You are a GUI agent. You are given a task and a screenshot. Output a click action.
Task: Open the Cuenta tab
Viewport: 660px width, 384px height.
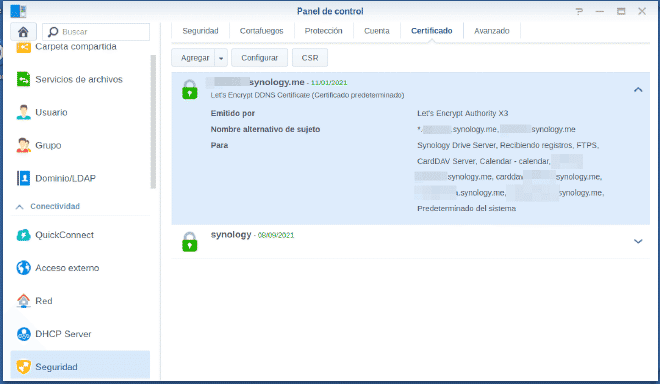[x=377, y=31]
